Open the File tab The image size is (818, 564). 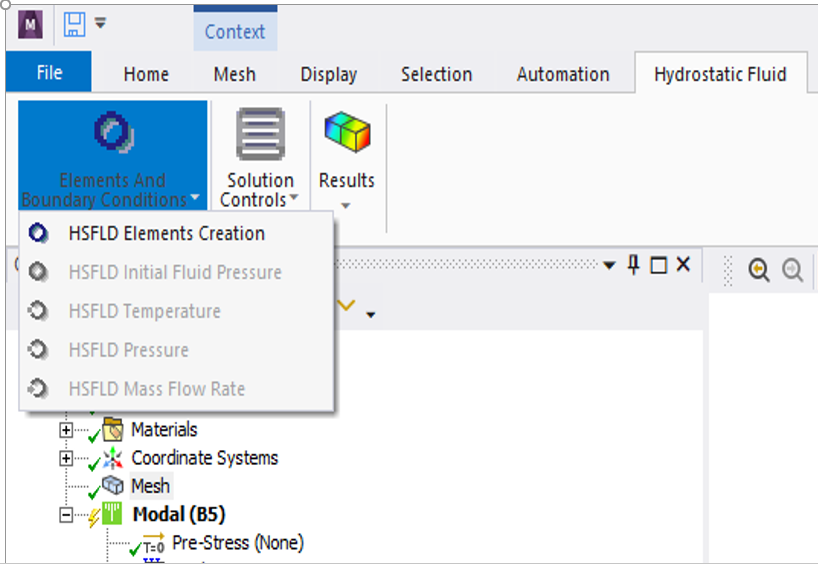click(x=49, y=72)
